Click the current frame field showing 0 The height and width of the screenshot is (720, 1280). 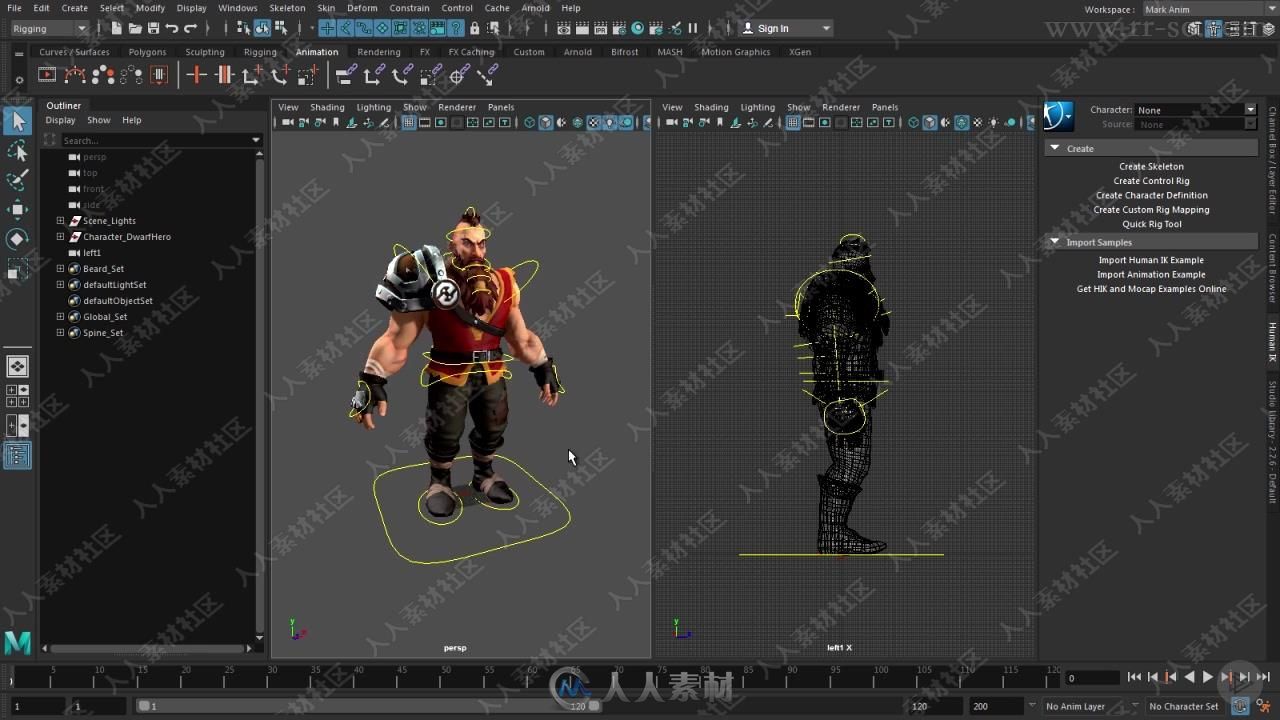pyautogui.click(x=1091, y=678)
